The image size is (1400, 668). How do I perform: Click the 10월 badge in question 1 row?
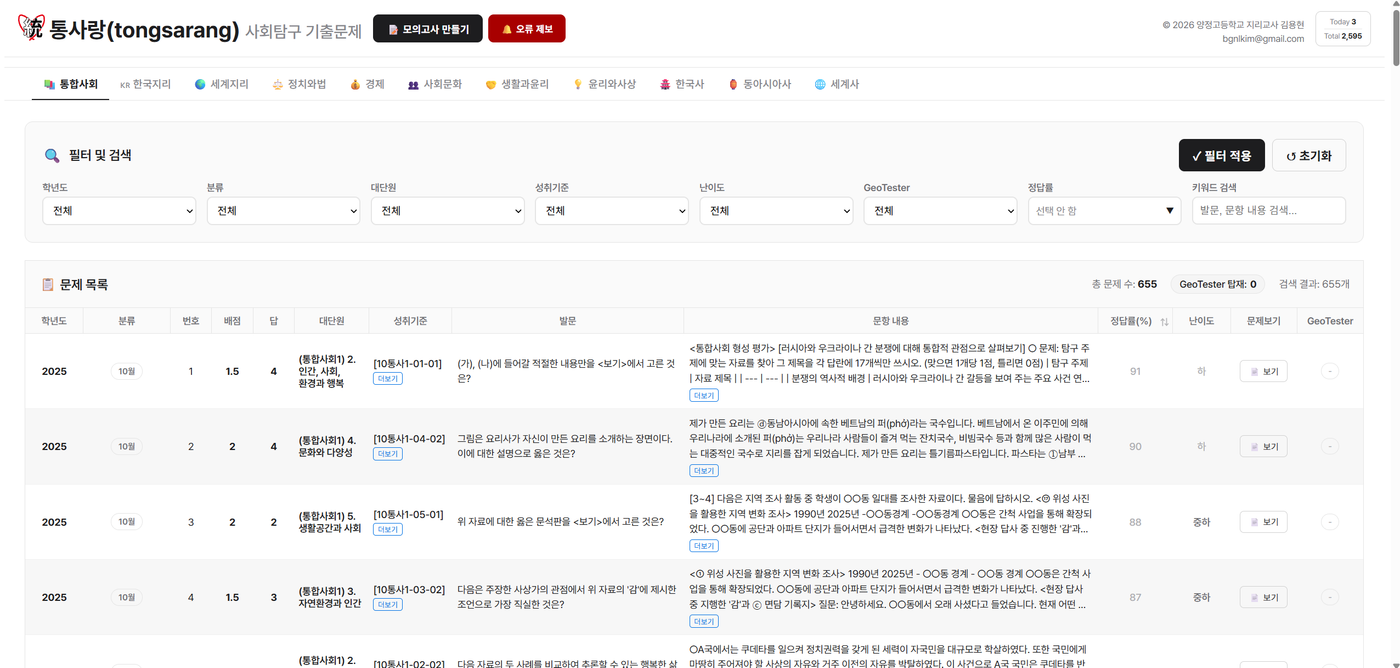[127, 371]
